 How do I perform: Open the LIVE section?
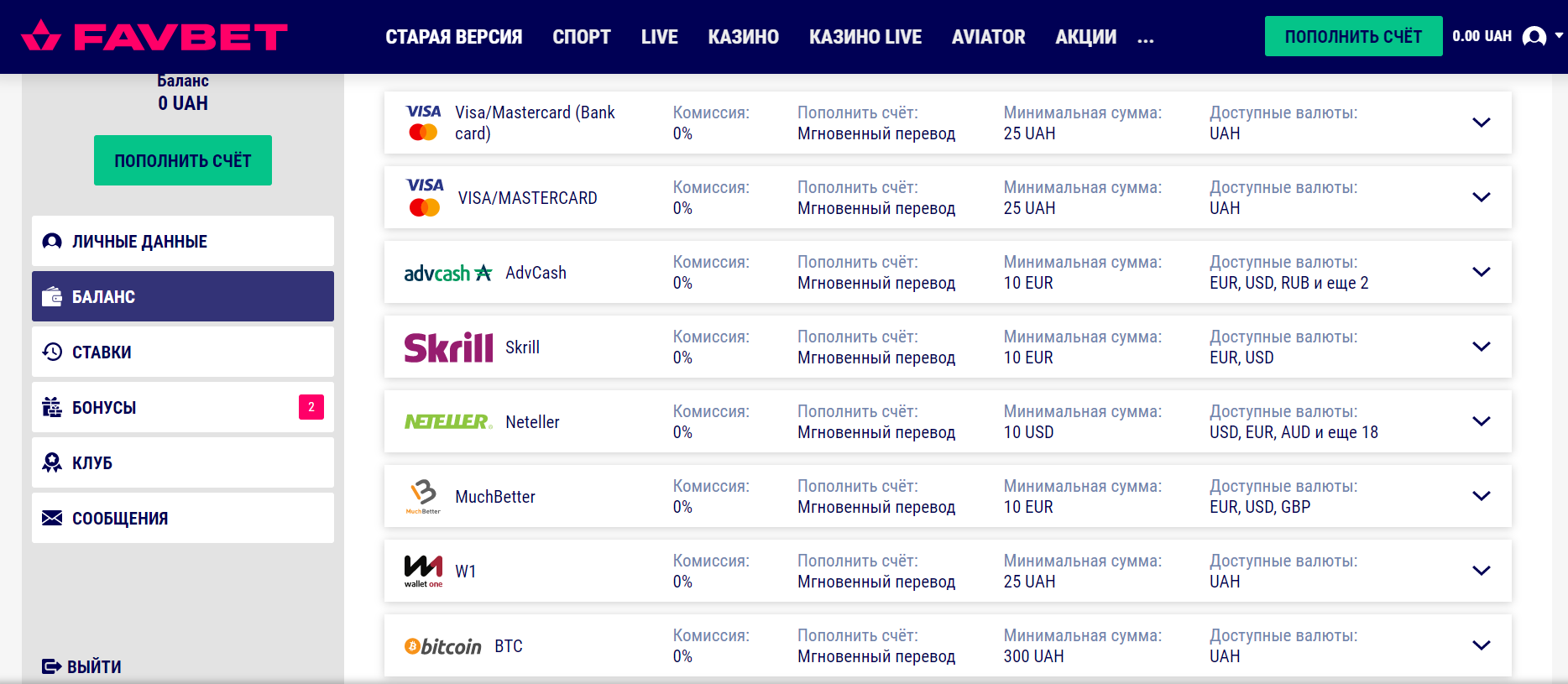(x=660, y=37)
